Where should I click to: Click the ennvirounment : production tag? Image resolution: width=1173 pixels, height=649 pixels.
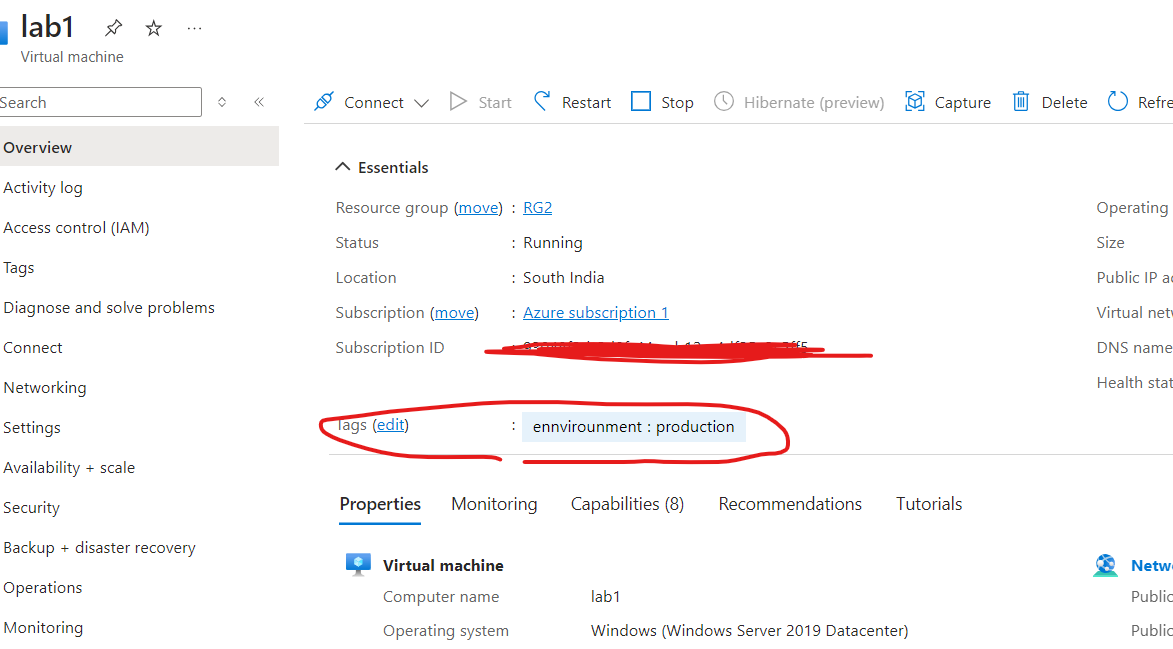pos(634,426)
